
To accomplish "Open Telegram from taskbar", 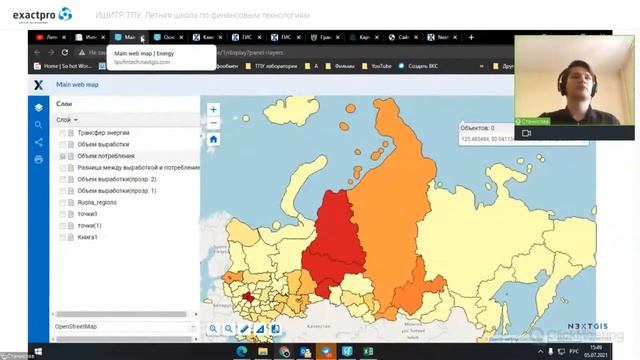I will [326, 351].
